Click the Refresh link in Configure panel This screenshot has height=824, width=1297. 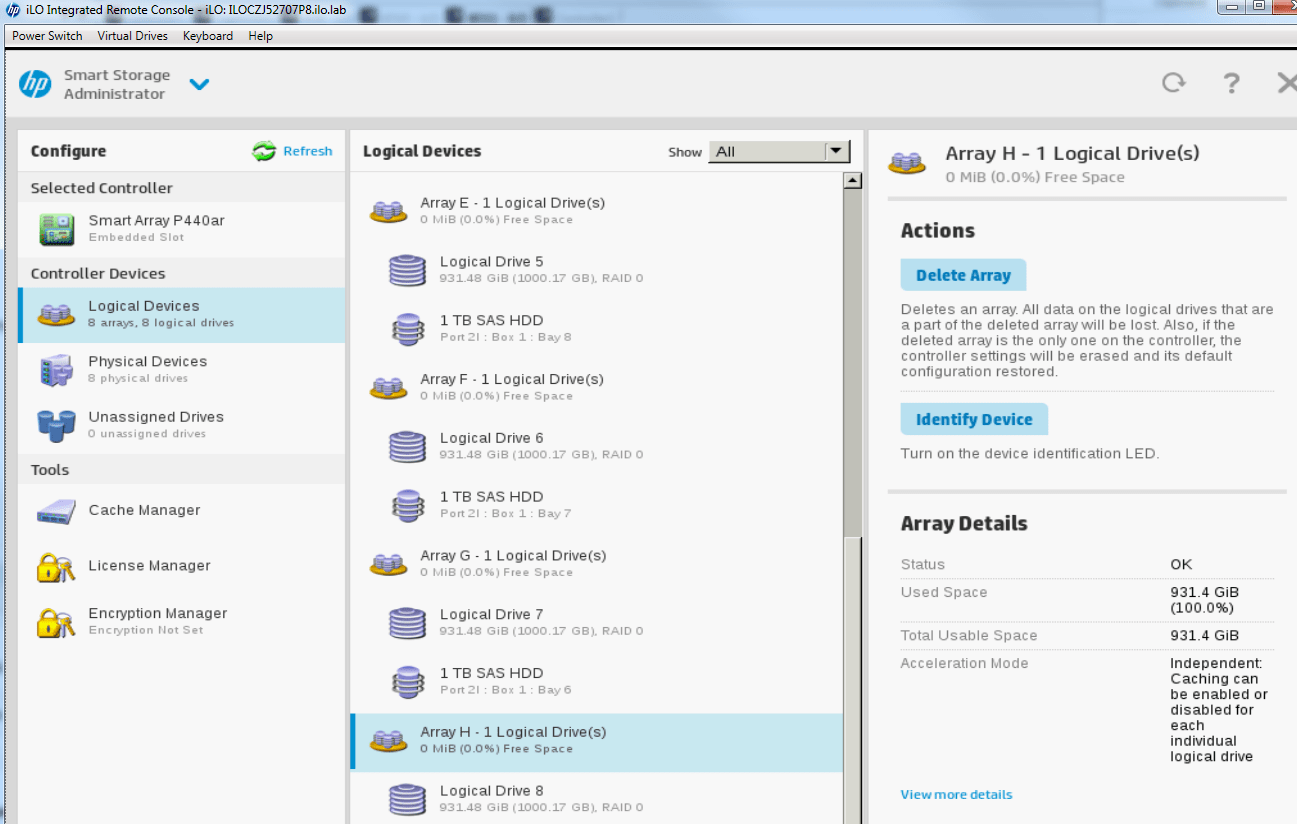coord(306,151)
